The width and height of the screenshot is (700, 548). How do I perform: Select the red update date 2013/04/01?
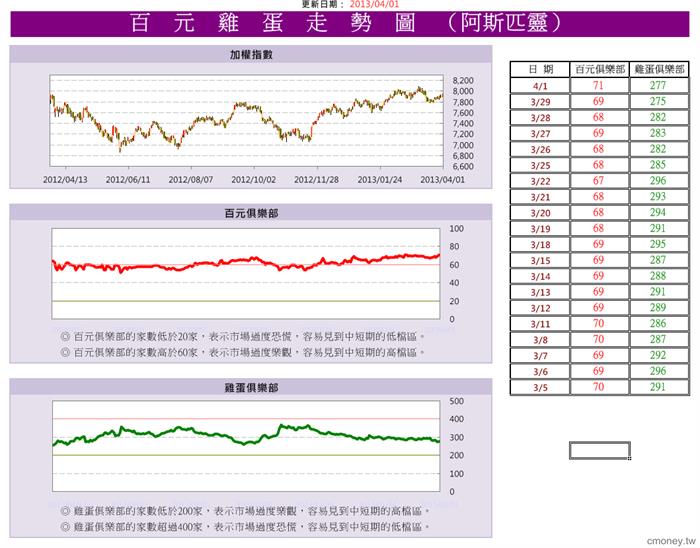coord(374,4)
